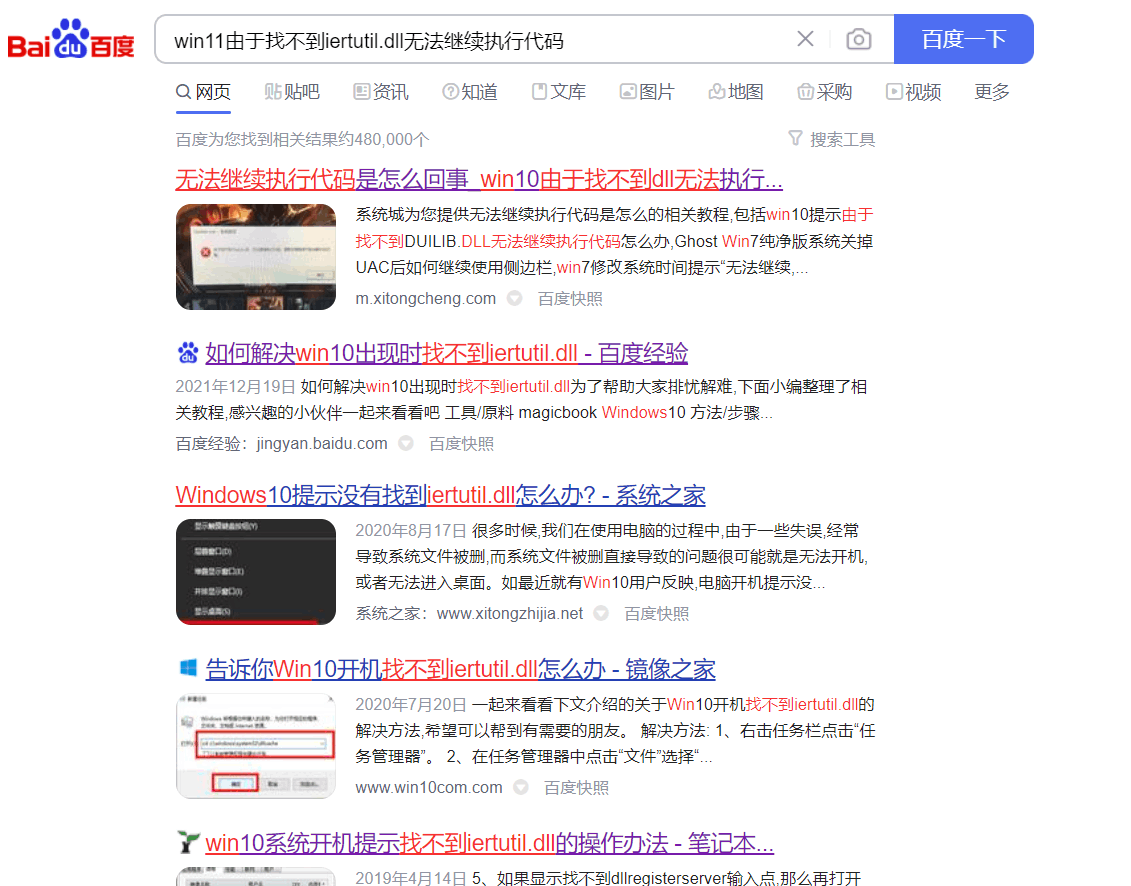Switch to the 贴吧 tab
The image size is (1131, 886).
pyautogui.click(x=291, y=92)
